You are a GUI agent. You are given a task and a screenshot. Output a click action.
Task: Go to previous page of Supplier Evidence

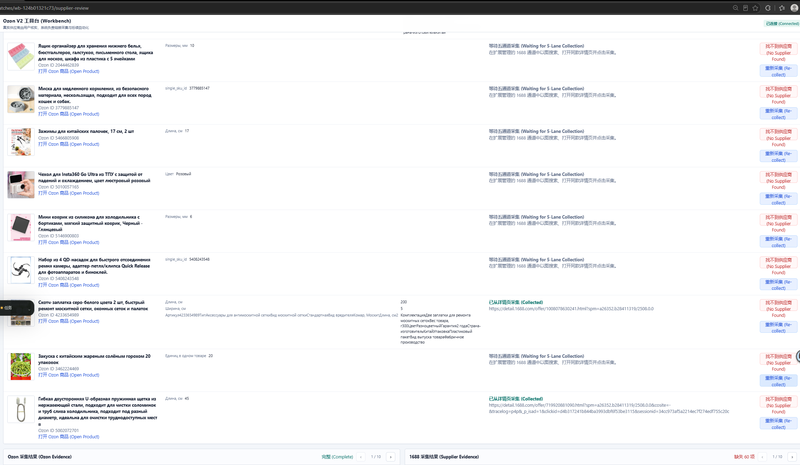click(x=762, y=457)
